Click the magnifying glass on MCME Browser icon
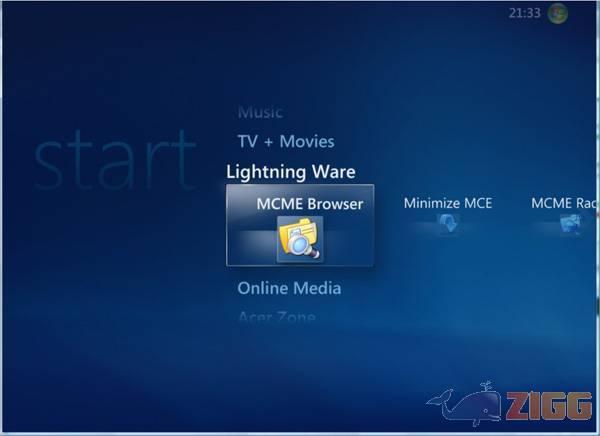The image size is (600, 436). (310, 250)
